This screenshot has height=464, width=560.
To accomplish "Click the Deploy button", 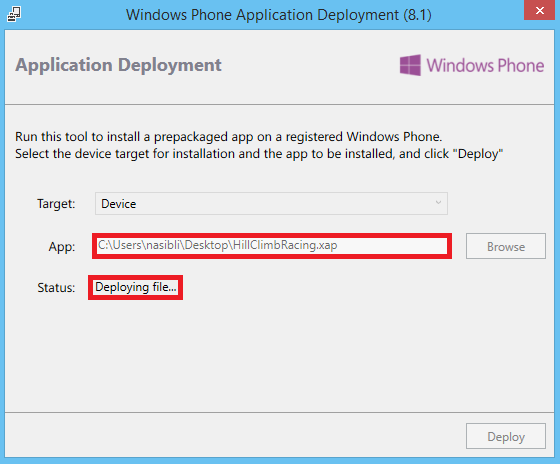I will tap(506, 436).
